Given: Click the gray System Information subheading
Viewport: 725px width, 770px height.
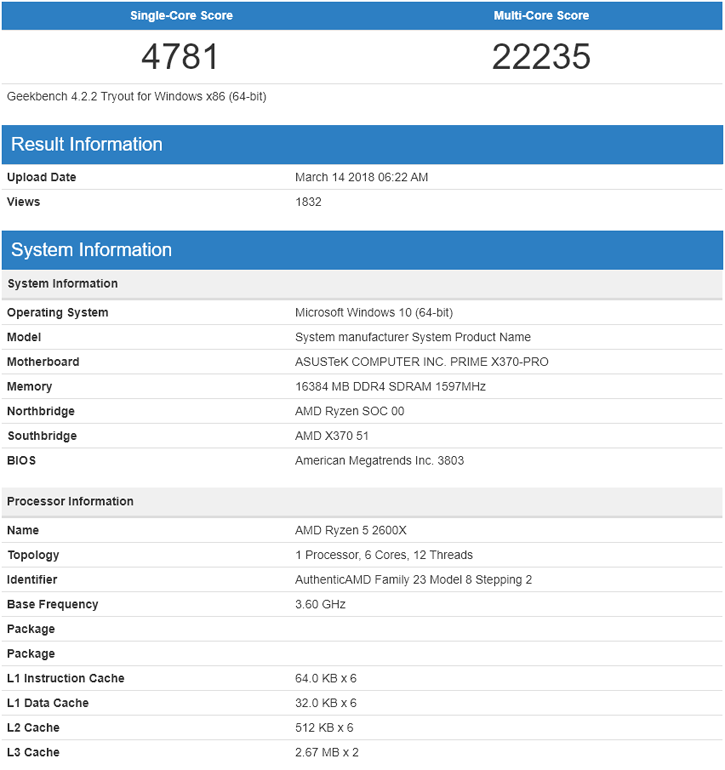Looking at the screenshot, I should point(62,283).
